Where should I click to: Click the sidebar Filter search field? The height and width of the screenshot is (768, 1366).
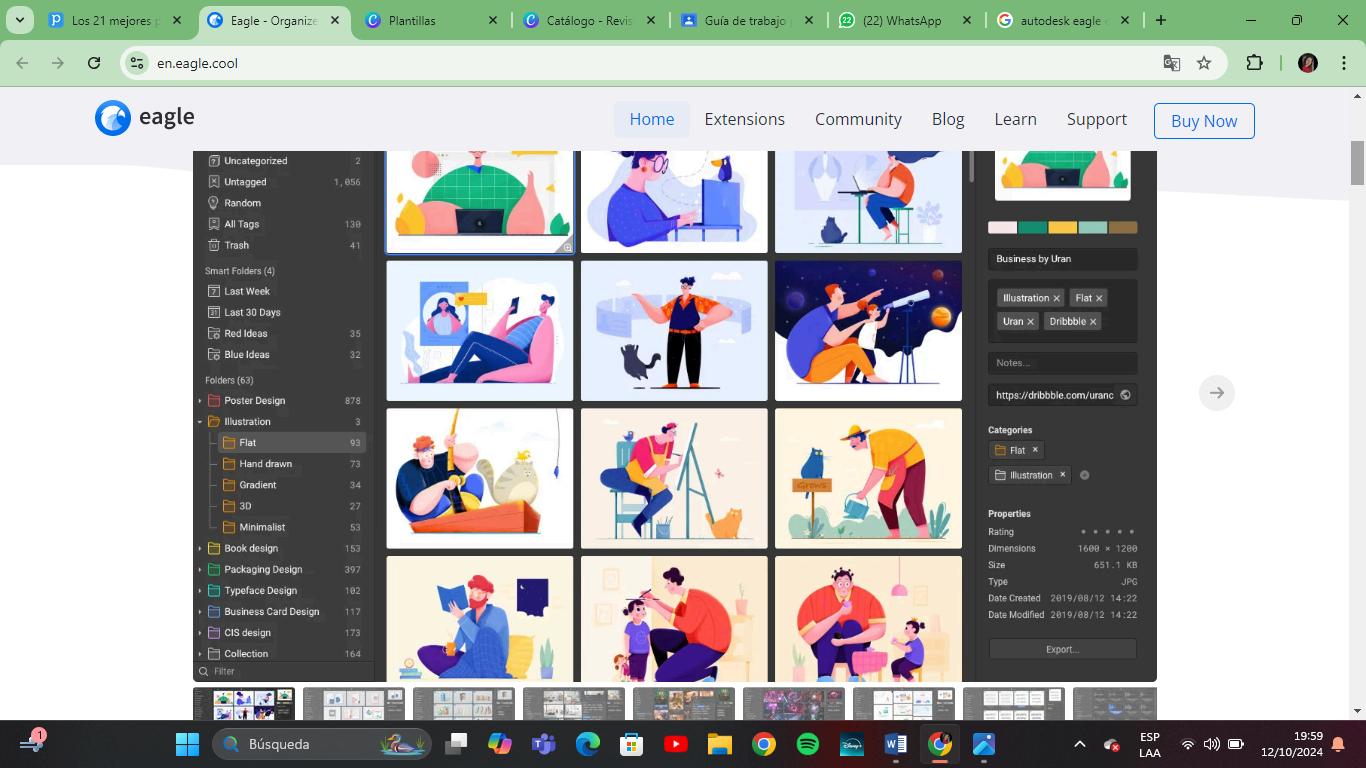click(x=284, y=672)
